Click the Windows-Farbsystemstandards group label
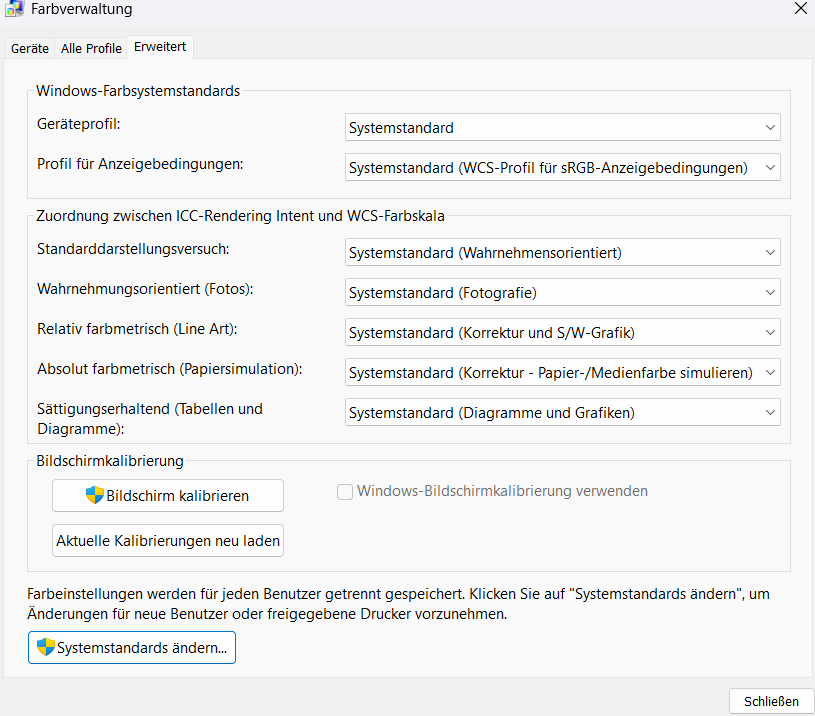The width and height of the screenshot is (815, 716). point(138,91)
